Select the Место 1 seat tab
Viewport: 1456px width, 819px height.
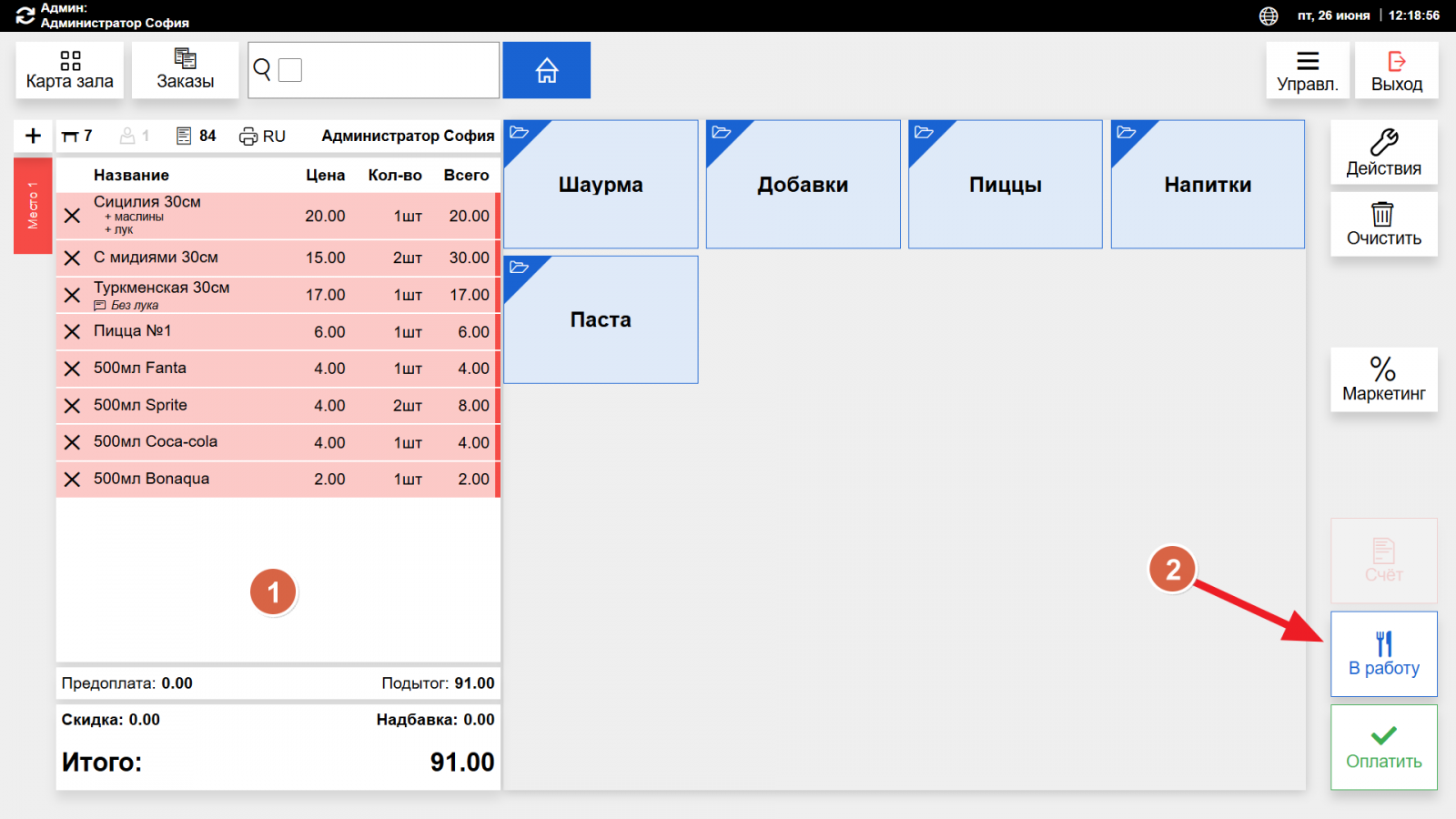point(33,206)
